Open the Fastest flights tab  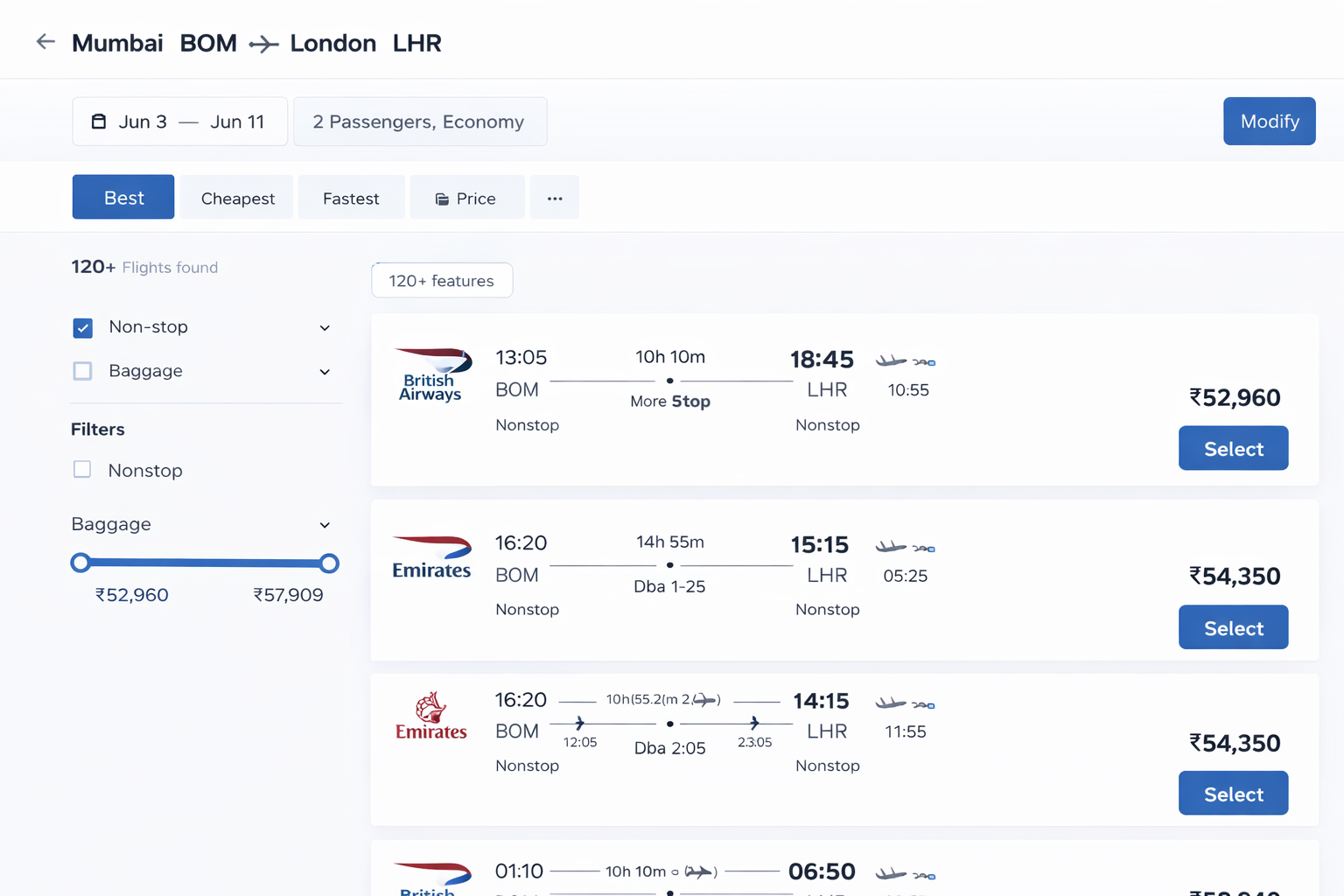[x=350, y=198]
